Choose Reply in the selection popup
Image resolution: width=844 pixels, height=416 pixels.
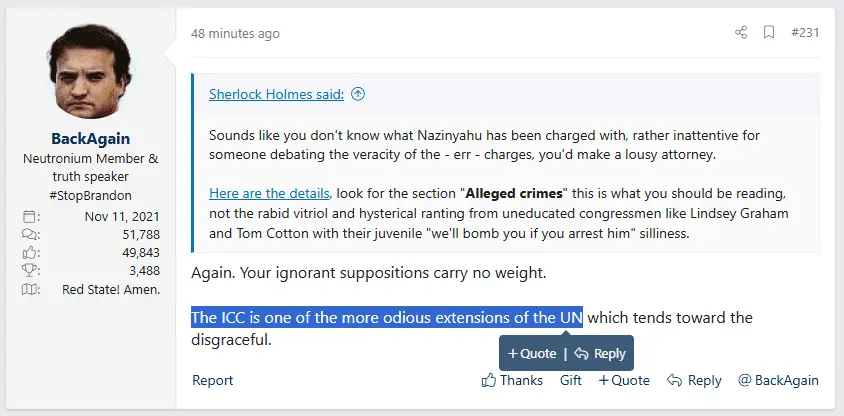coord(600,353)
